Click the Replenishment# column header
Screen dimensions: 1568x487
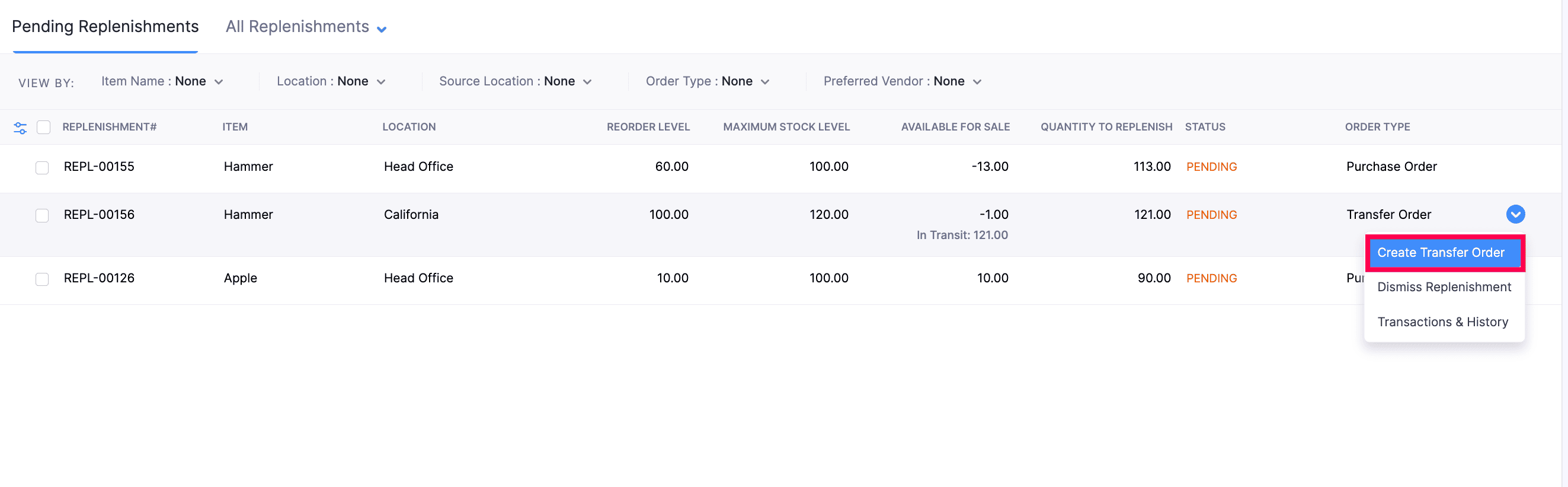coord(110,127)
